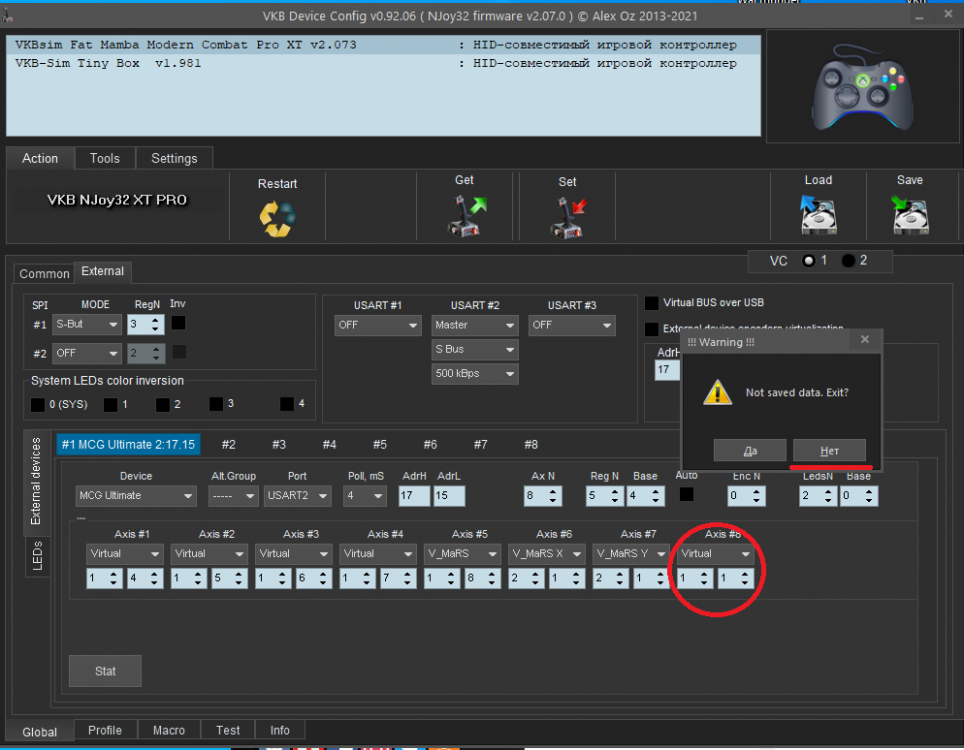Enable Virtual BUS over USB checkbox
The height and width of the screenshot is (750, 964).
(652, 303)
